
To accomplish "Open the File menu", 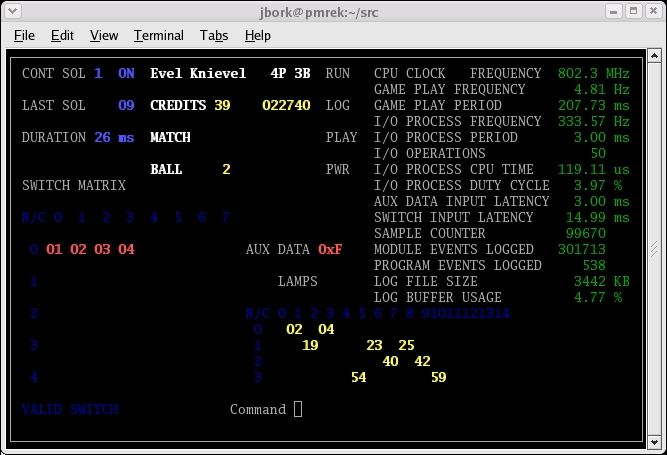I will click(24, 35).
